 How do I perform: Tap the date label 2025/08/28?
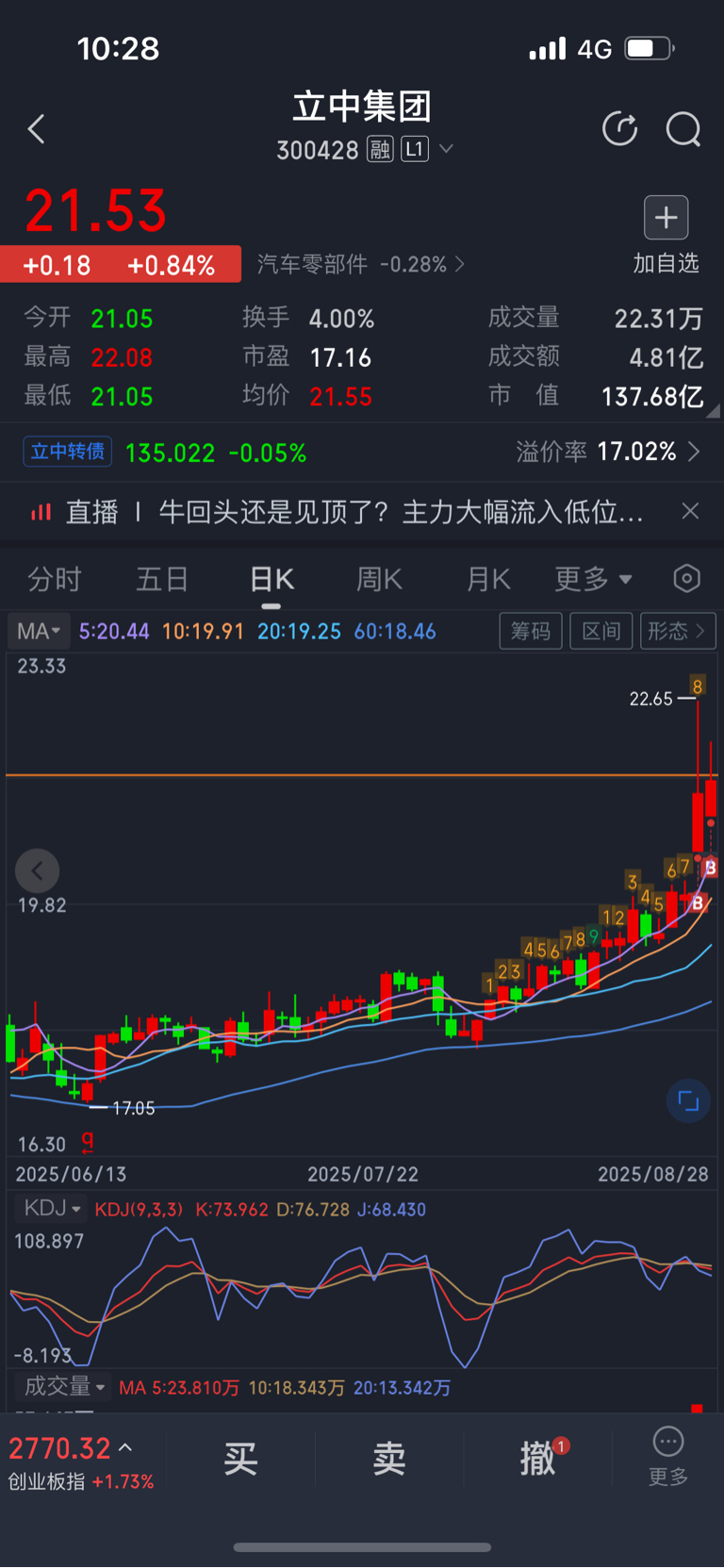pos(653,1174)
